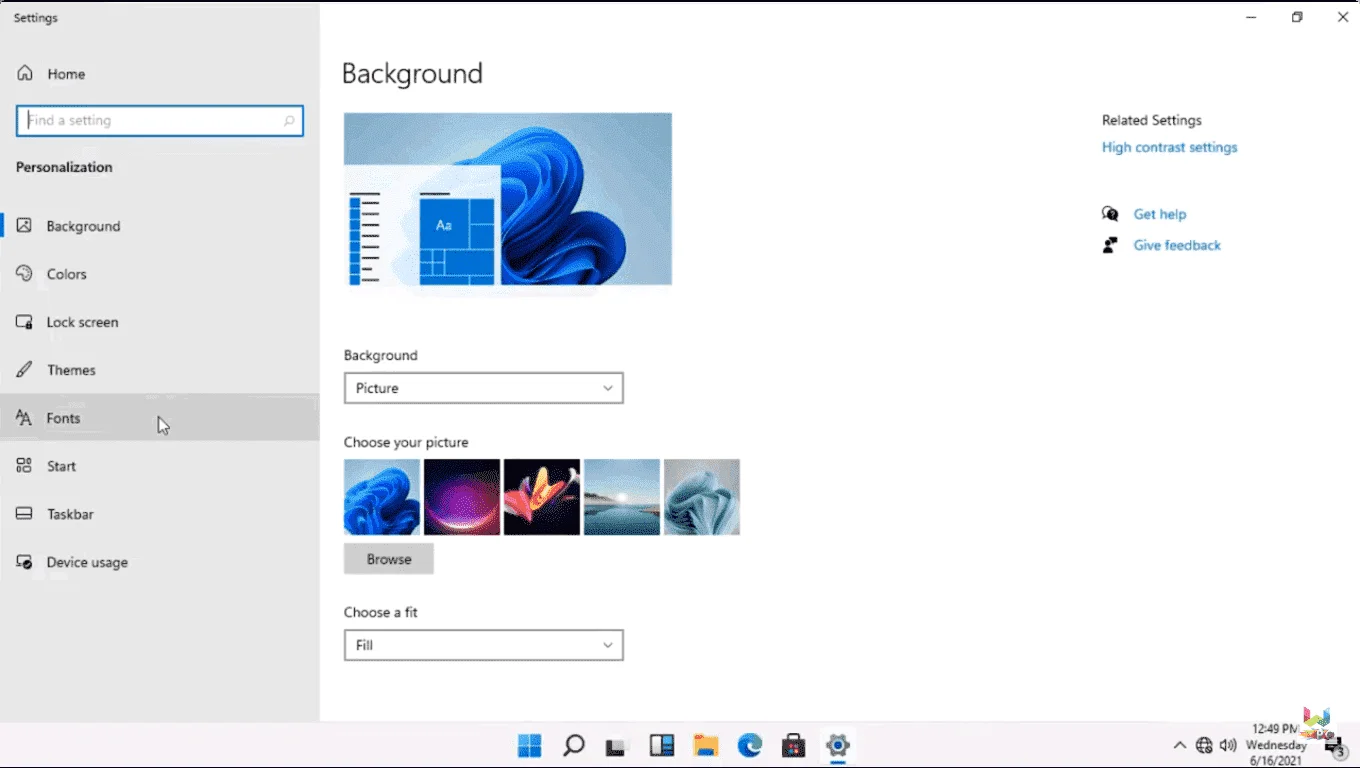
Task: Select the pale blue fabric wallpaper thumbnail
Action: (x=702, y=497)
